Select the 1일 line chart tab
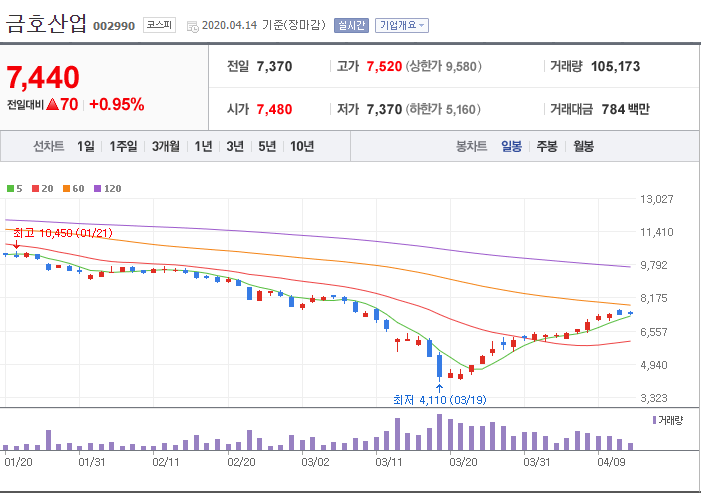 click(x=85, y=146)
